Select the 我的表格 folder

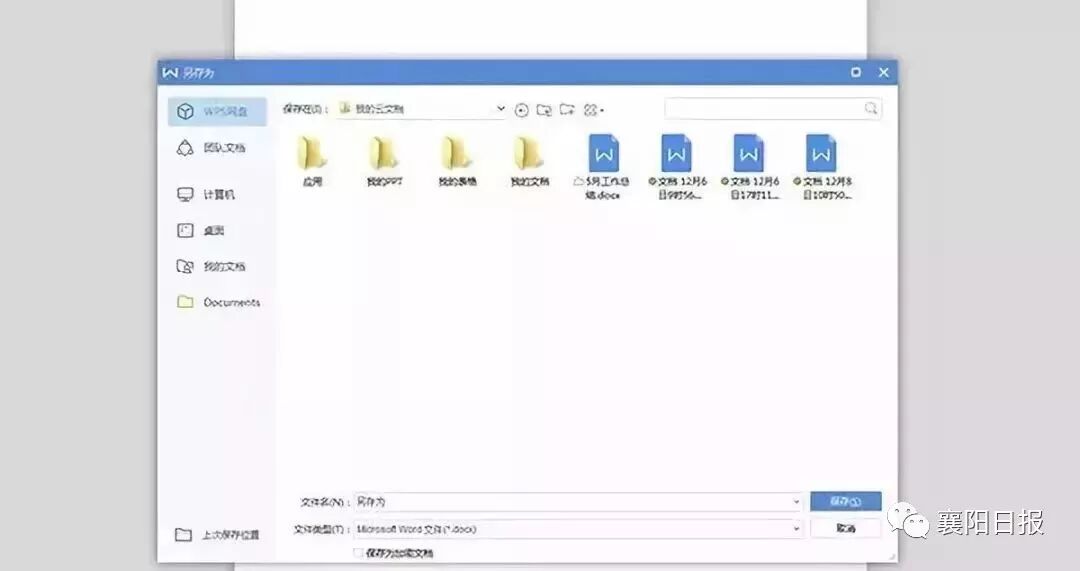457,161
